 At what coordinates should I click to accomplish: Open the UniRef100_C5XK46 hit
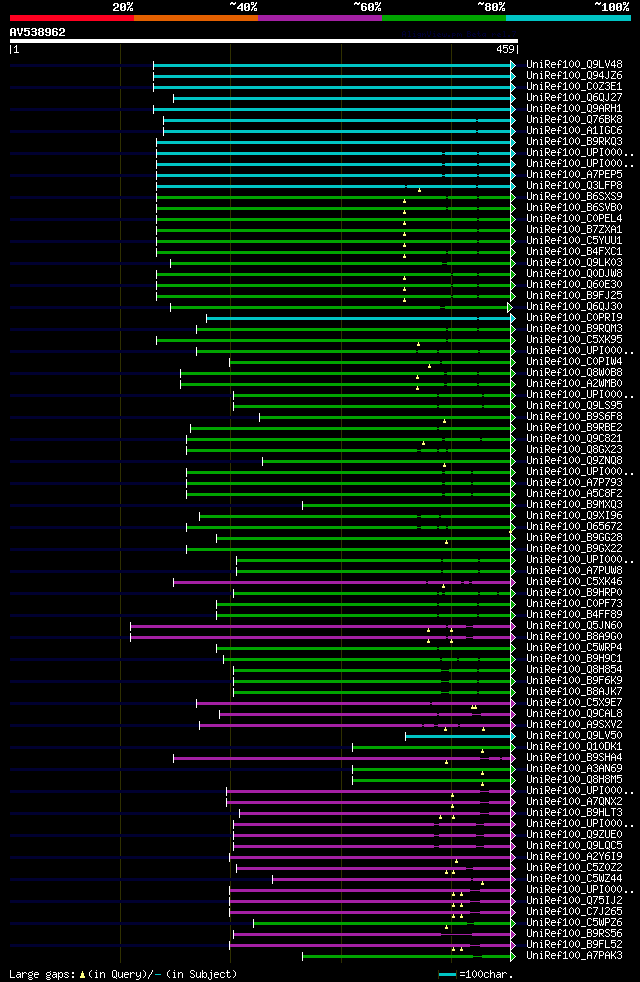click(574, 582)
